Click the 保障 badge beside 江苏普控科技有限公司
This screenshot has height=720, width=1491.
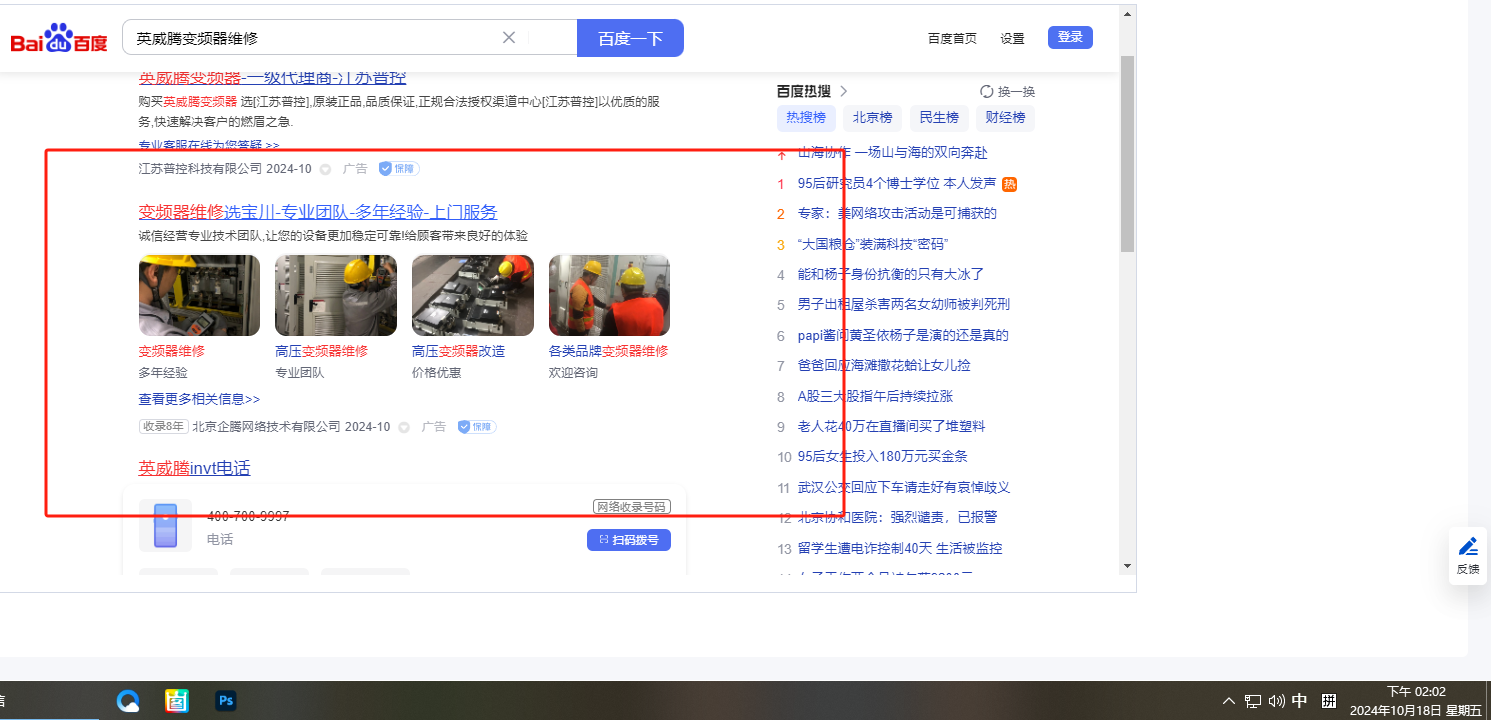(398, 169)
